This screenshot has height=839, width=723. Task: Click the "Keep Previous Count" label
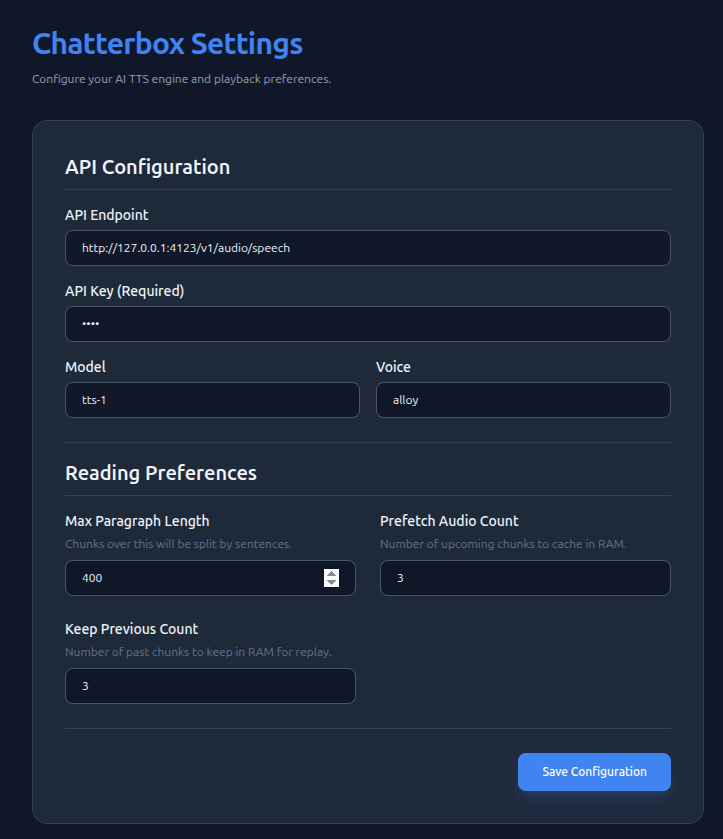(x=132, y=629)
